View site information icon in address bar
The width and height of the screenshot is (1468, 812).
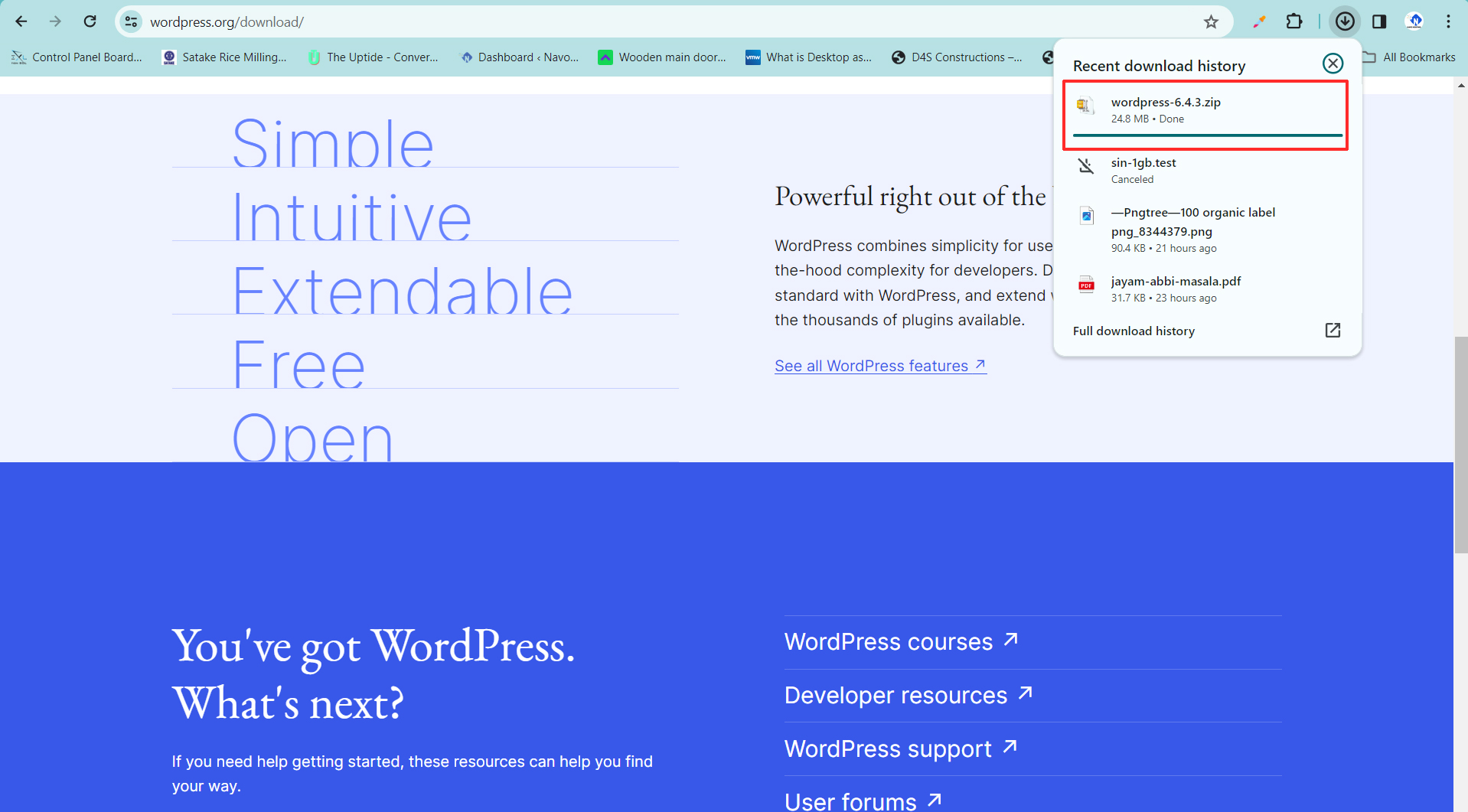(132, 21)
